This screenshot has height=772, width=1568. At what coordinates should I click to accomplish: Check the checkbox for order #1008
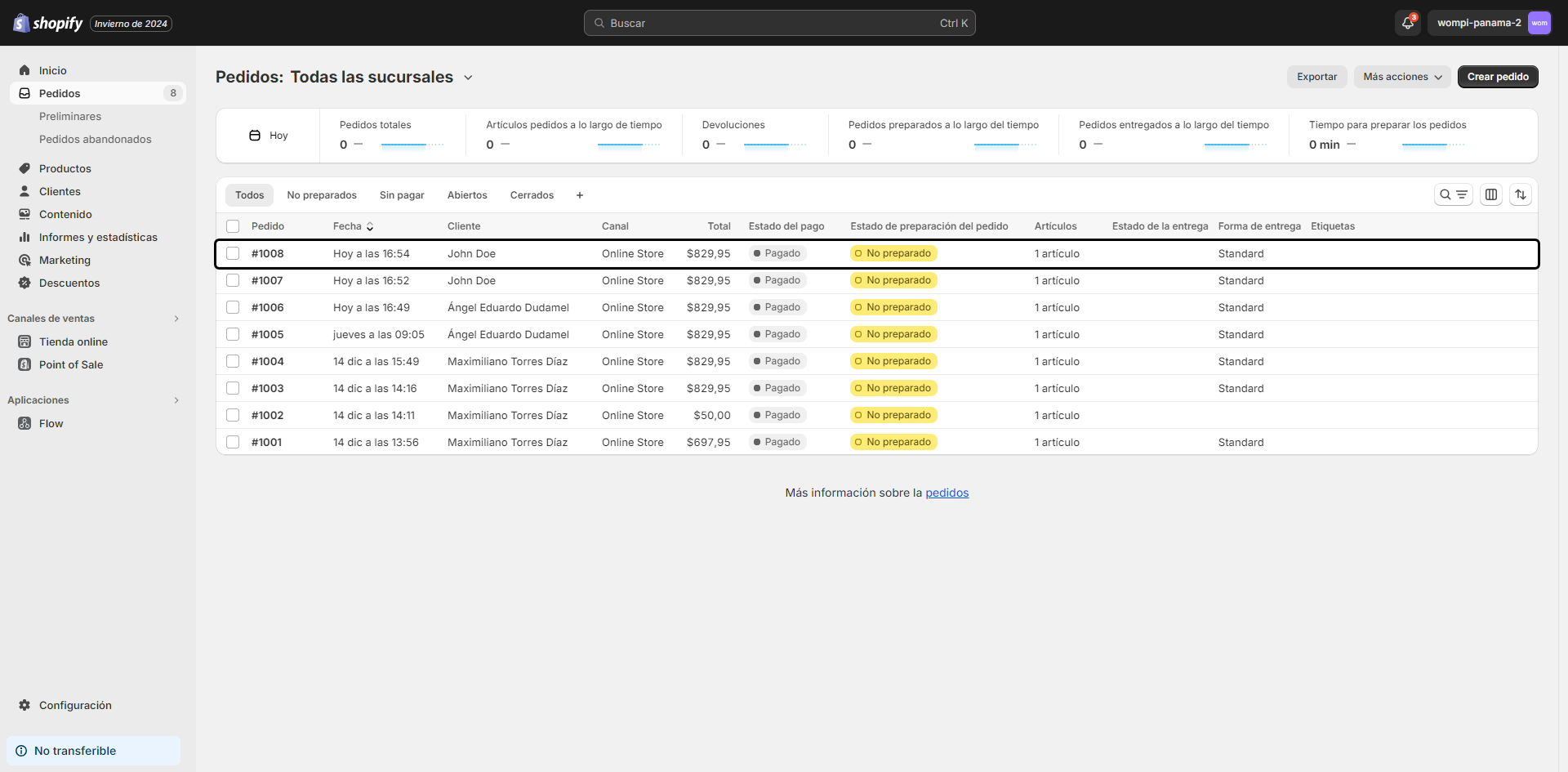(x=233, y=253)
